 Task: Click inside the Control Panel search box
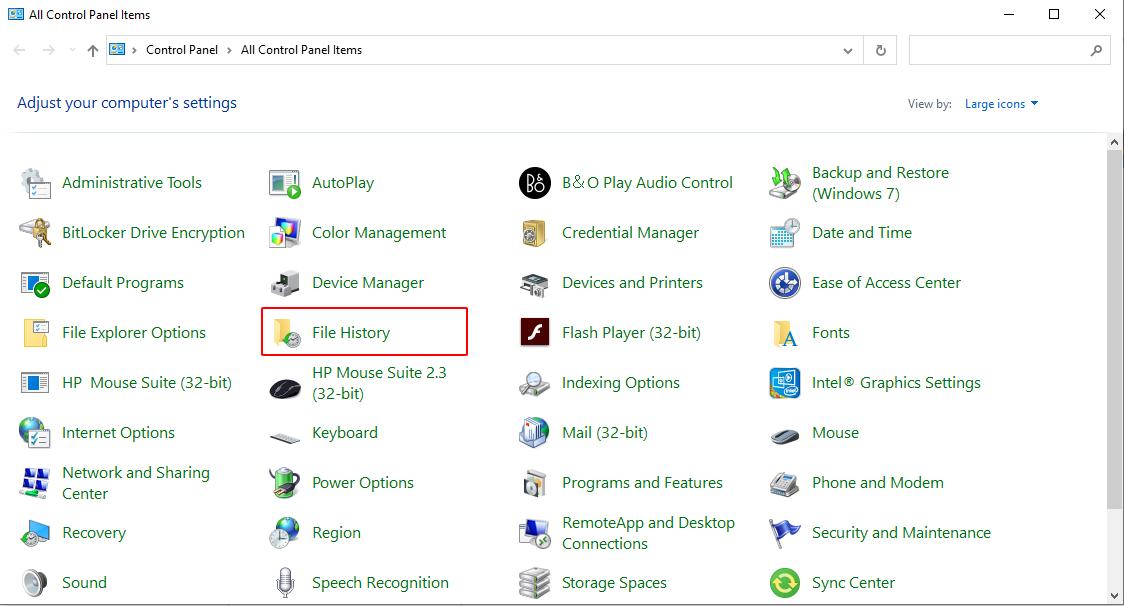click(995, 50)
